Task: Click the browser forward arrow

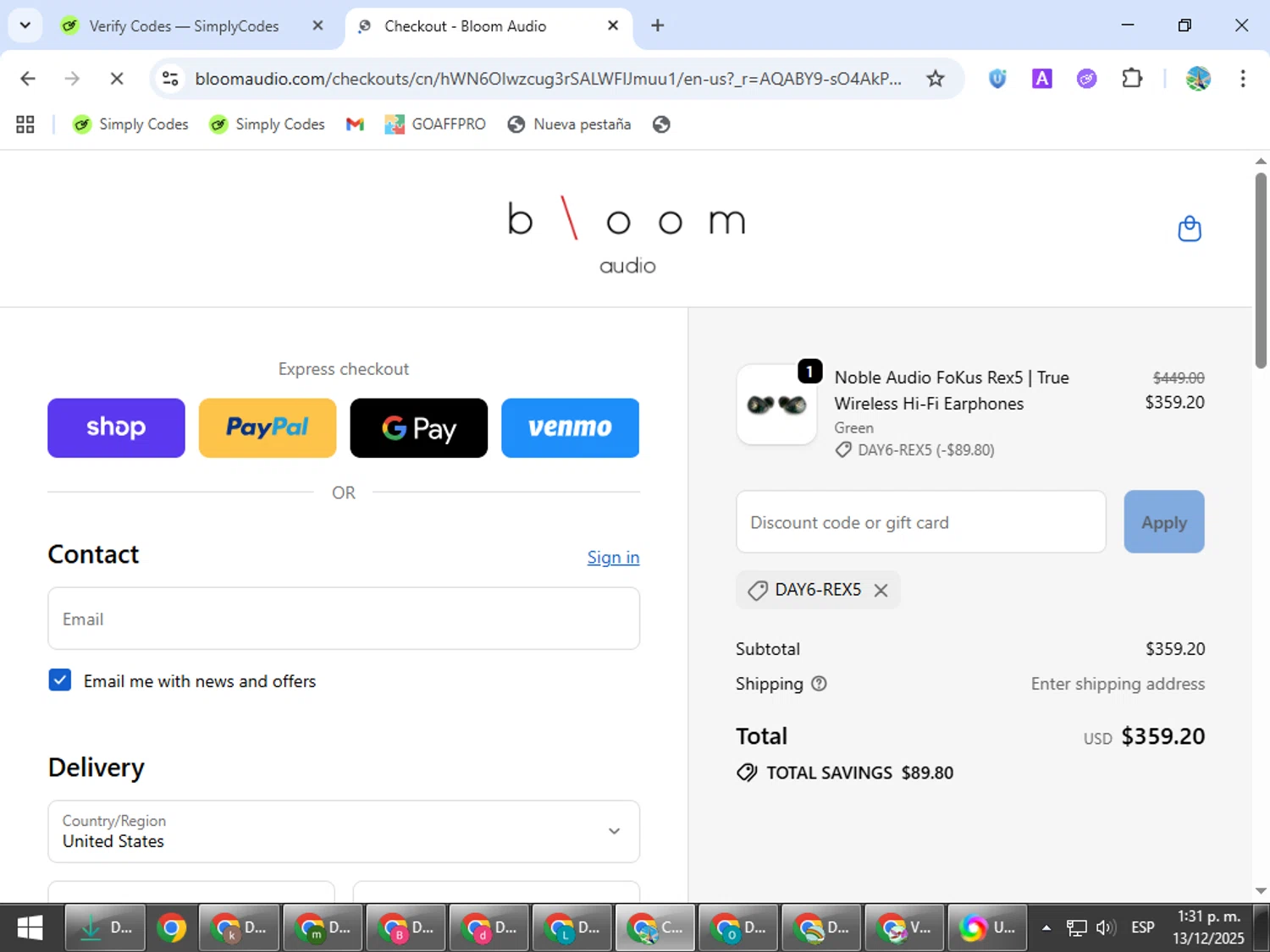Action: [x=72, y=79]
